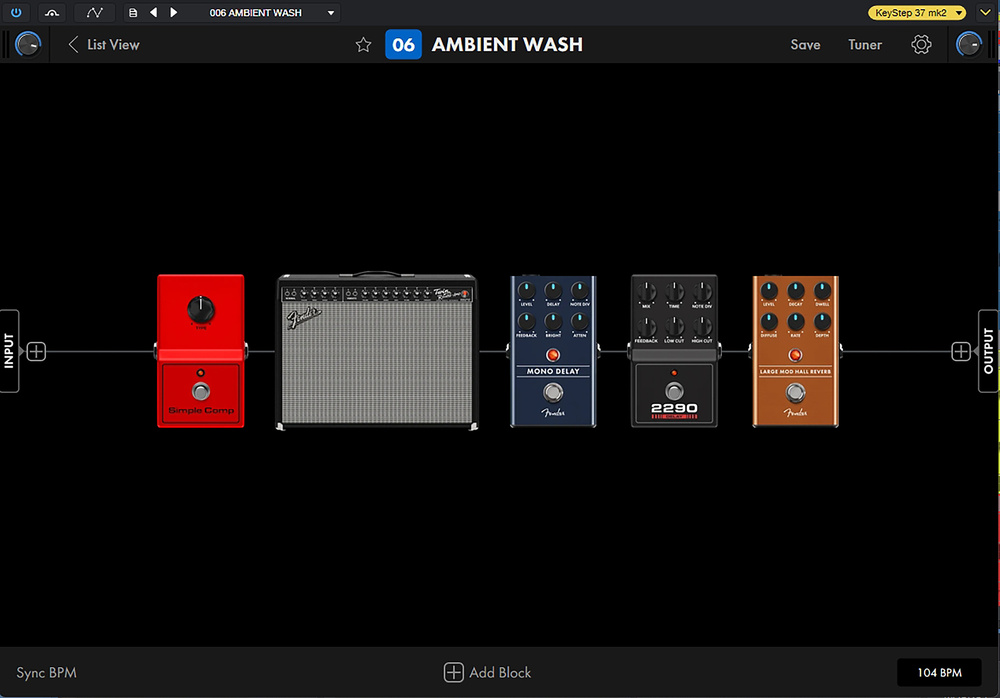Expand the yellow chevron at top right
The height and width of the screenshot is (698, 1000).
click(x=984, y=13)
